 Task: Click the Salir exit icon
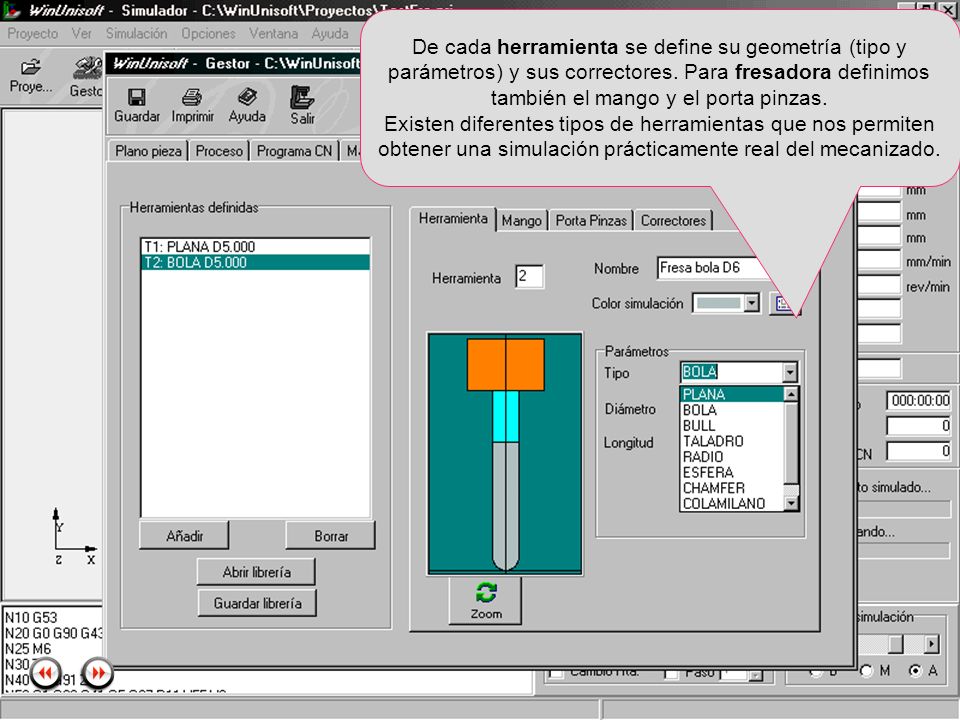pos(302,98)
